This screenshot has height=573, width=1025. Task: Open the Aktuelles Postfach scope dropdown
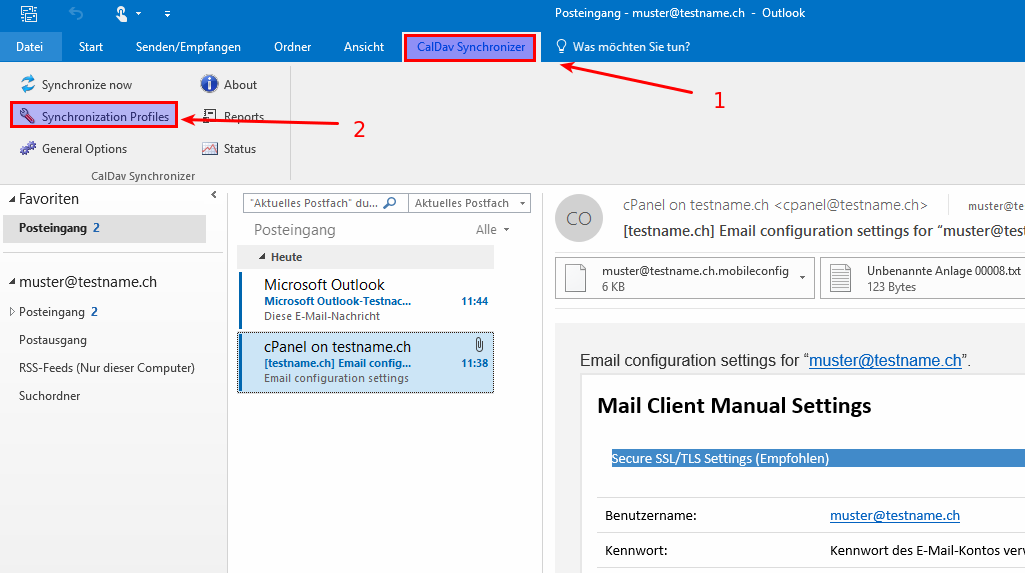point(522,203)
